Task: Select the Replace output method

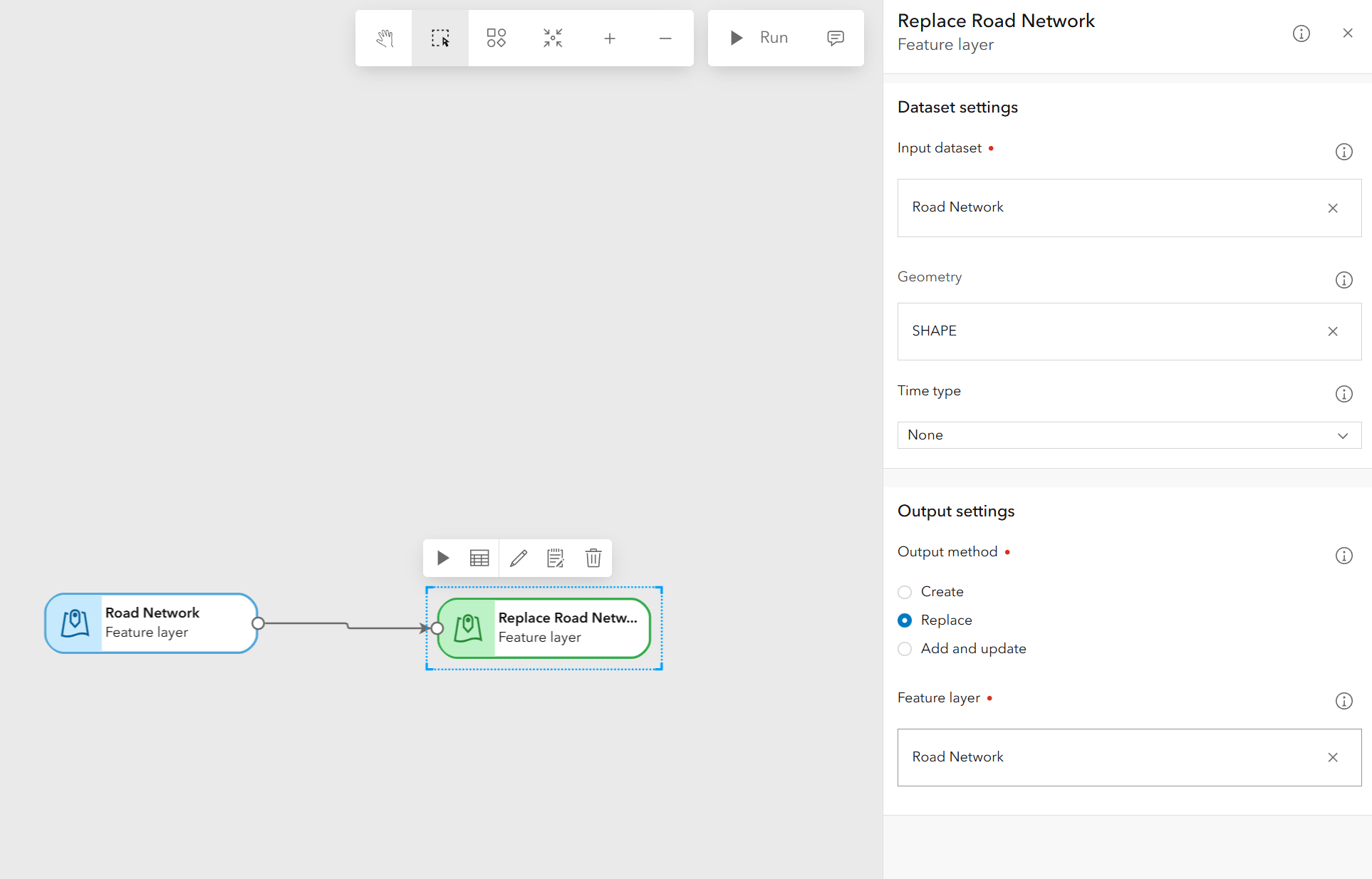Action: click(x=905, y=620)
